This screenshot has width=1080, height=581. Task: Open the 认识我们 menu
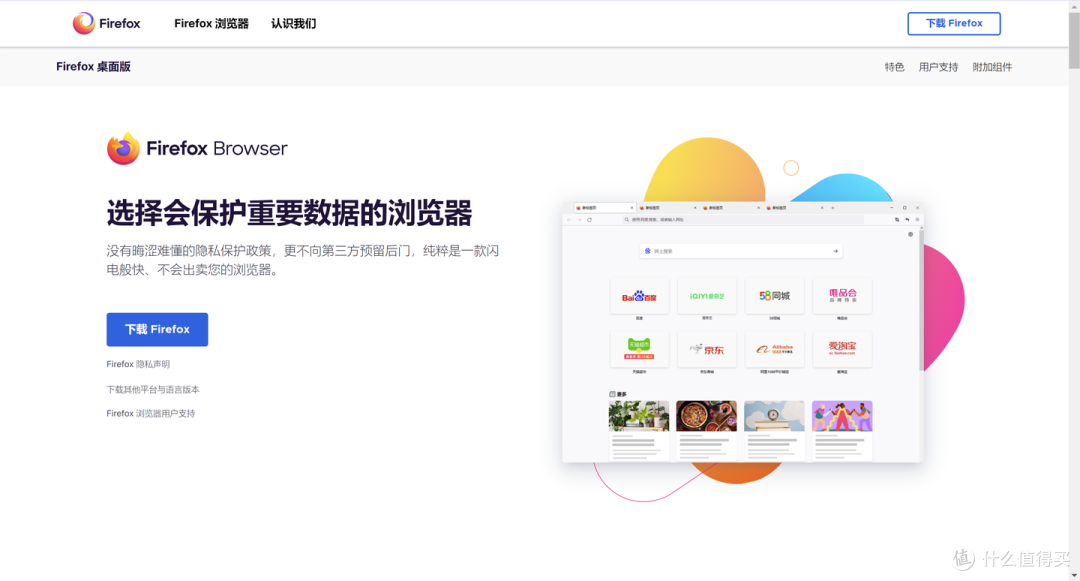[x=293, y=23]
